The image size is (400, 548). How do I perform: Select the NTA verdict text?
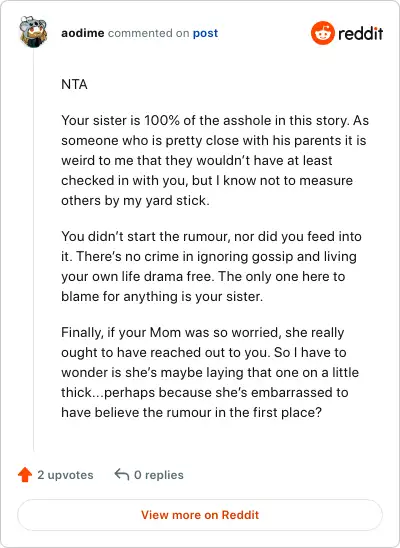point(74,85)
